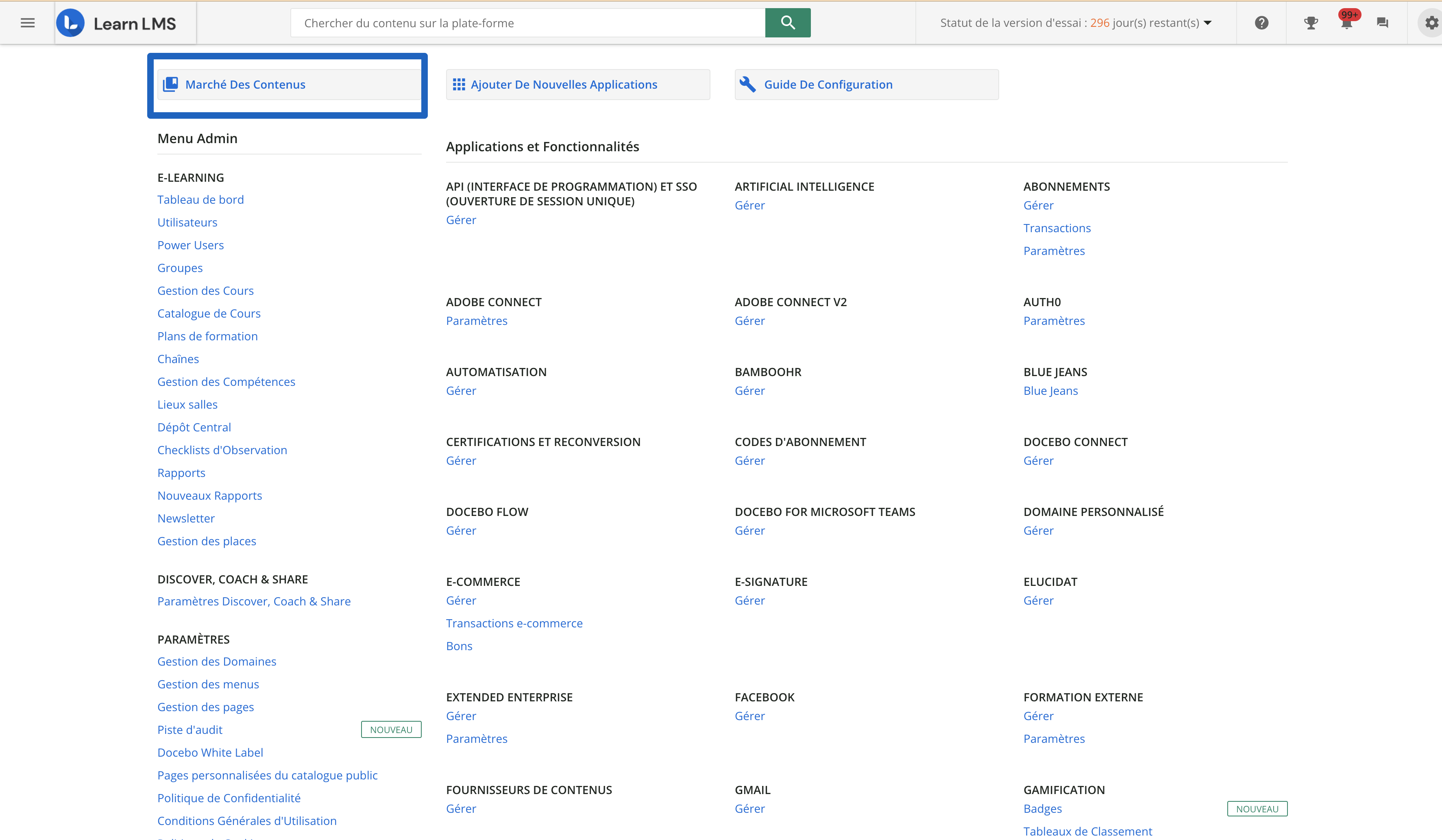Open Piste d'audit
This screenshot has width=1442, height=840.
190,730
